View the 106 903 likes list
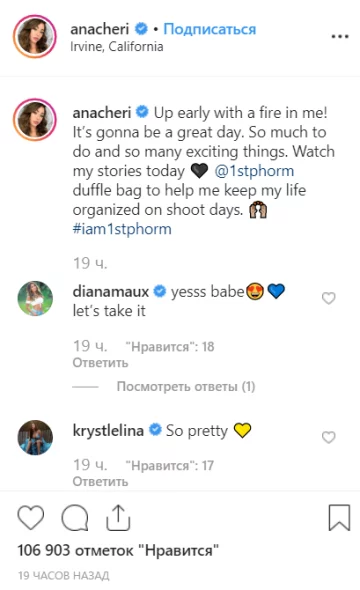The width and height of the screenshot is (360, 590). point(118,550)
